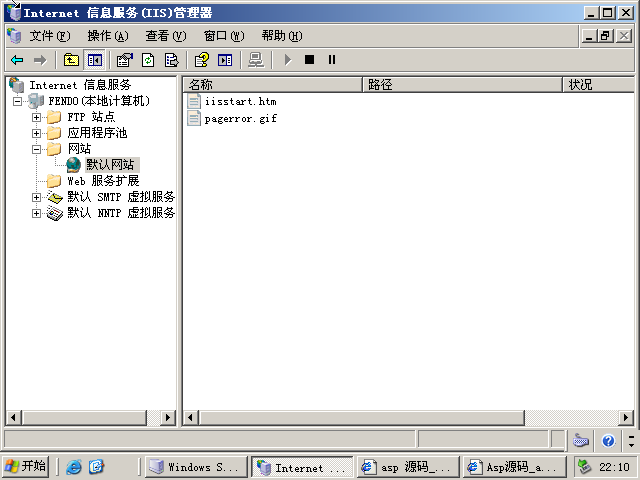Sort by the 状况 column header
The height and width of the screenshot is (480, 640).
[599, 84]
